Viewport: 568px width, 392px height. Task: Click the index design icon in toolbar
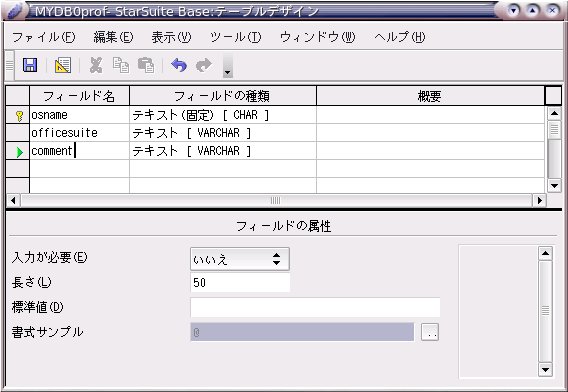63,65
